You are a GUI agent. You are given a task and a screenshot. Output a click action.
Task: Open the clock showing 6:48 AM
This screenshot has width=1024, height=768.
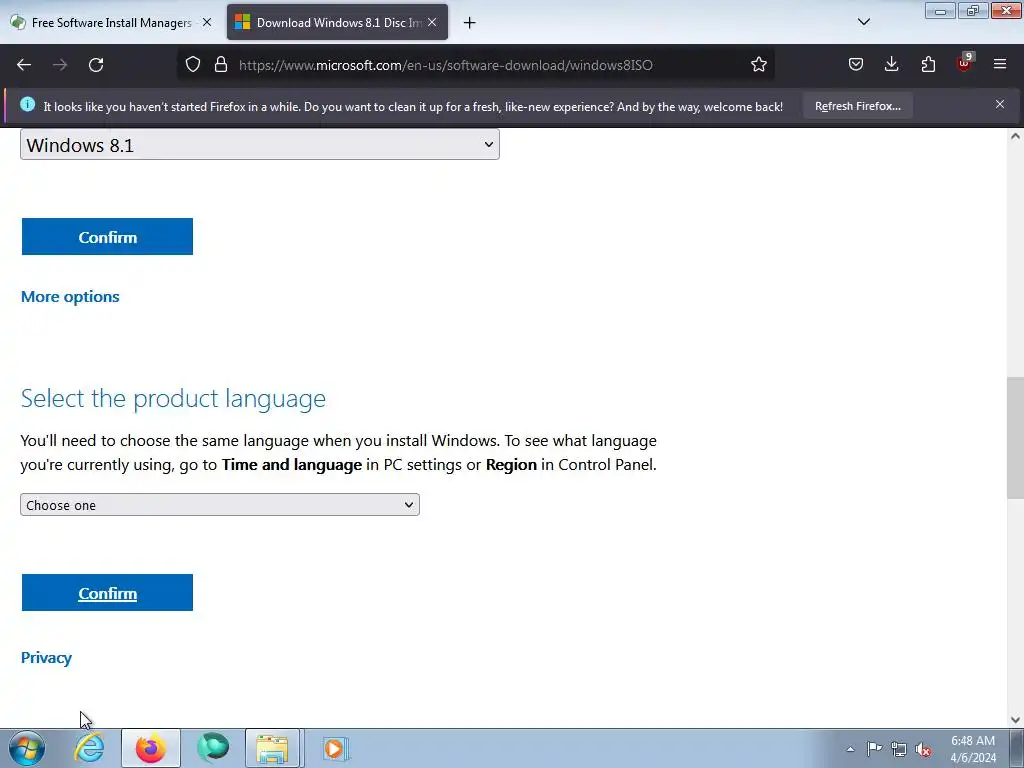click(x=973, y=749)
